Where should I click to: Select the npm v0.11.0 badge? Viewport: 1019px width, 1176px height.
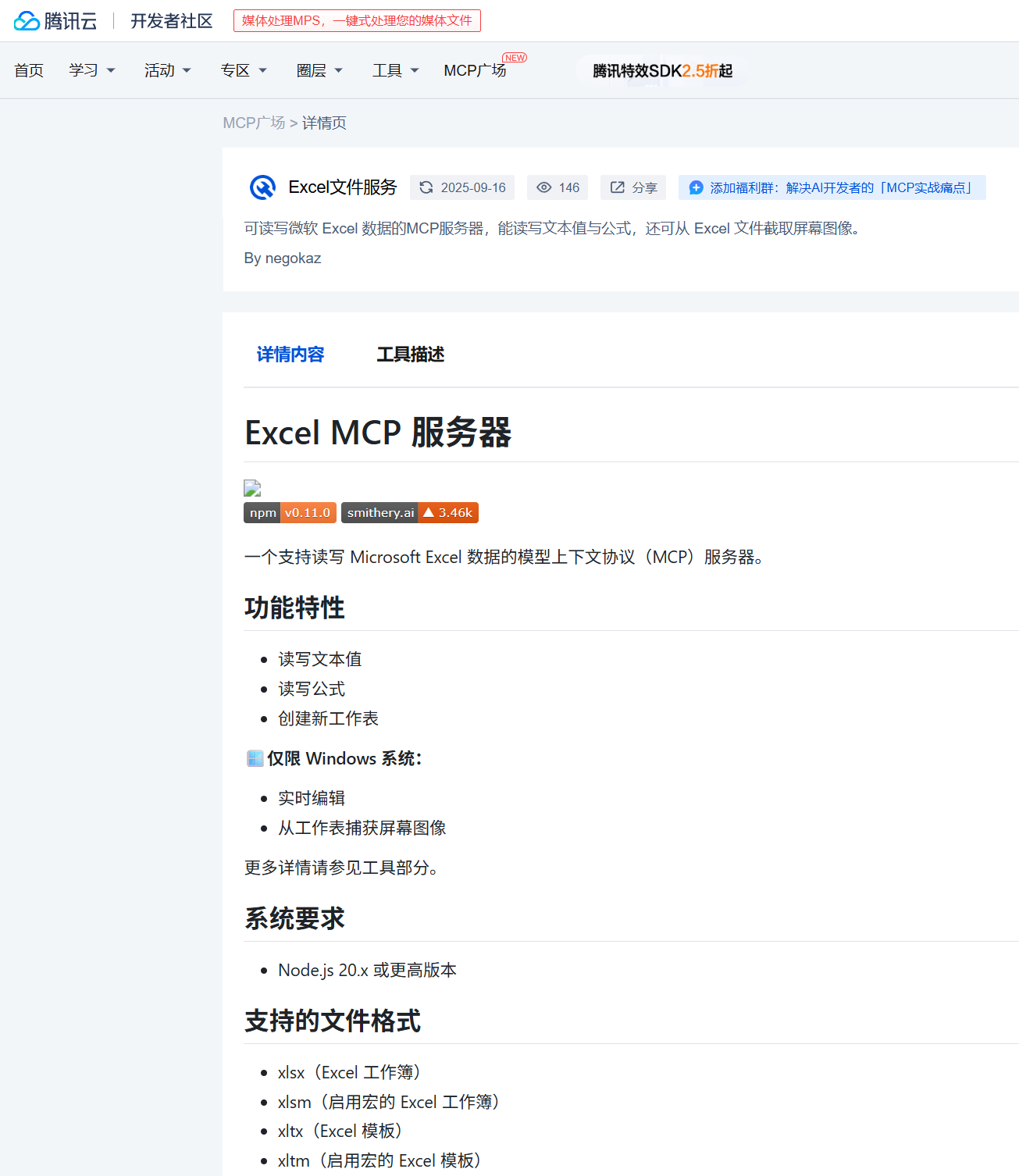(x=289, y=512)
